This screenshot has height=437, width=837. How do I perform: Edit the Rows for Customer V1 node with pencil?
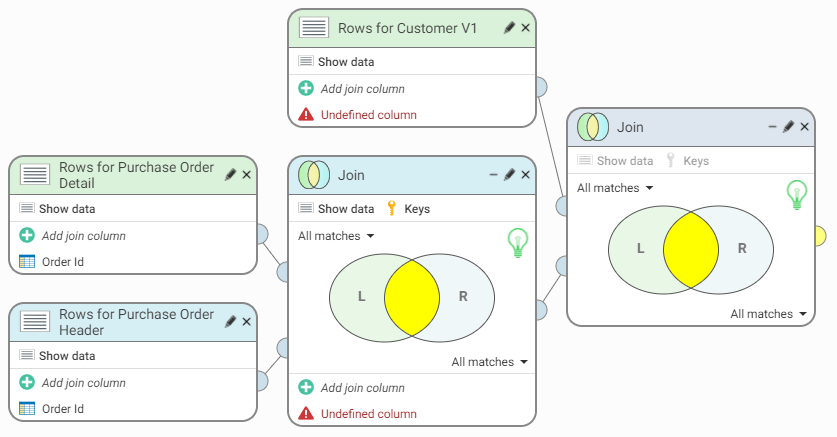pos(509,28)
